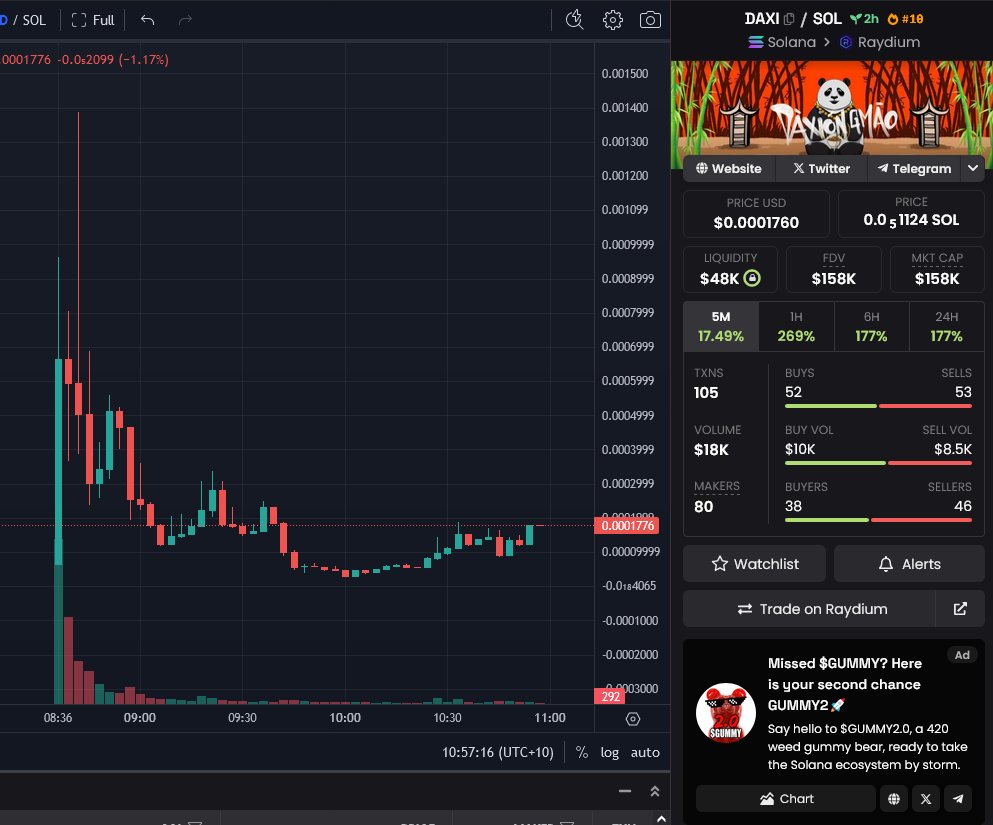
Task: Open Alerts for DAXI
Action: [x=909, y=564]
